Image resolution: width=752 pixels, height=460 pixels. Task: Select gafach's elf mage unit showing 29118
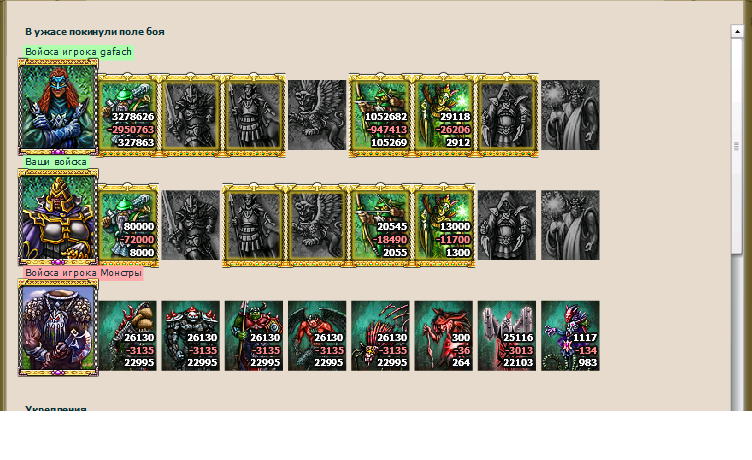point(444,115)
